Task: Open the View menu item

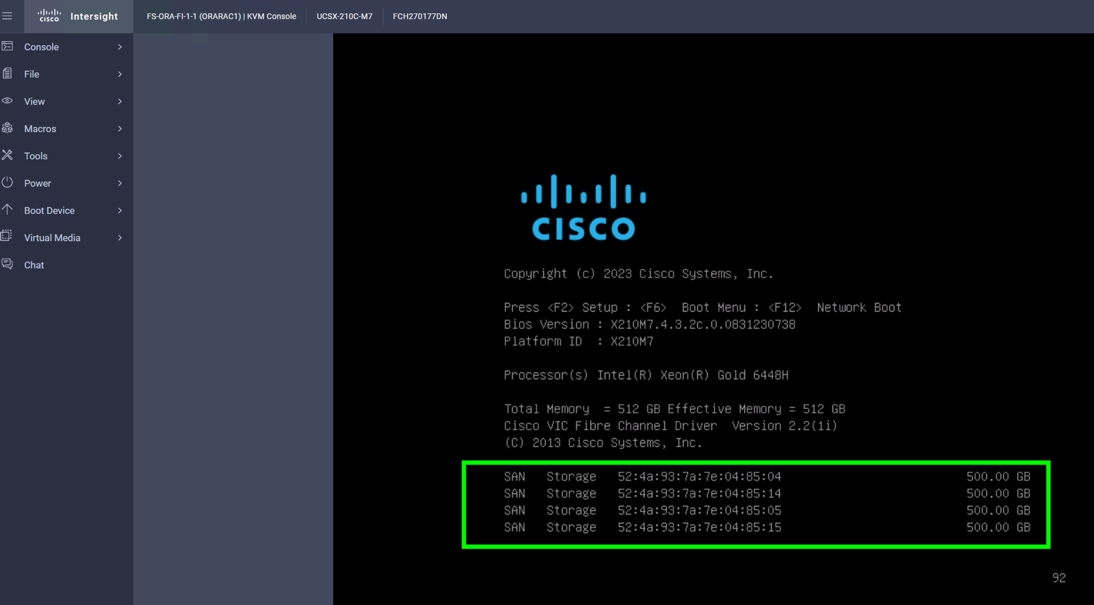Action: click(x=66, y=101)
